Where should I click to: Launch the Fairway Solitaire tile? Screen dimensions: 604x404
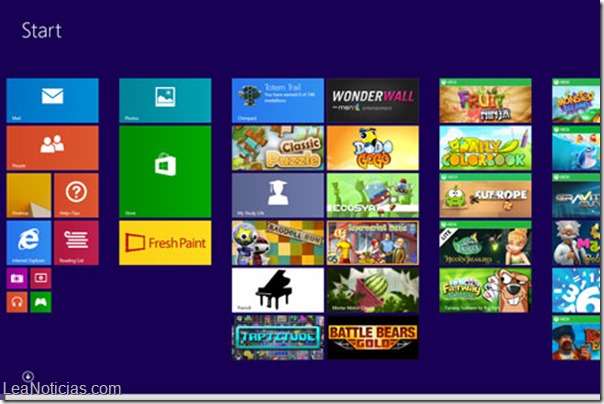[x=485, y=290]
